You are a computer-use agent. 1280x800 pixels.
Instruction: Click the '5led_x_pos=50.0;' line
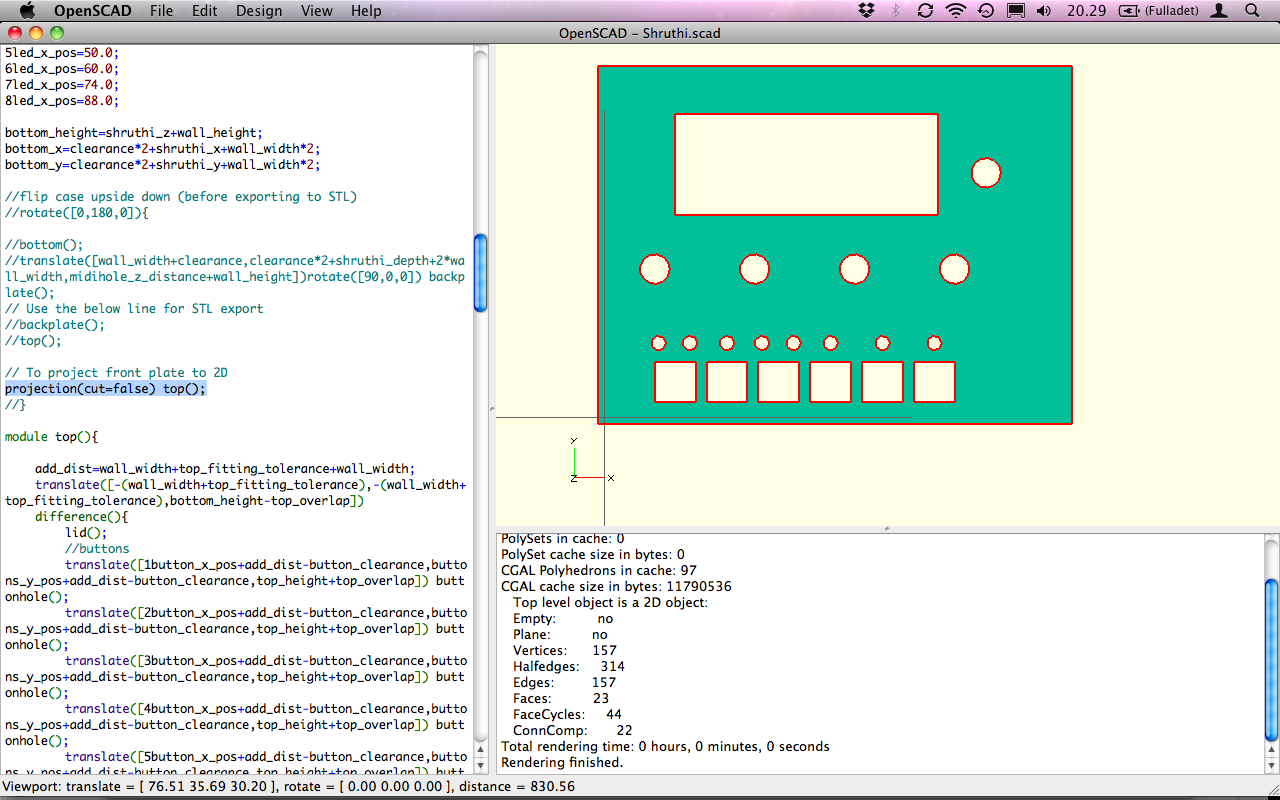click(62, 53)
